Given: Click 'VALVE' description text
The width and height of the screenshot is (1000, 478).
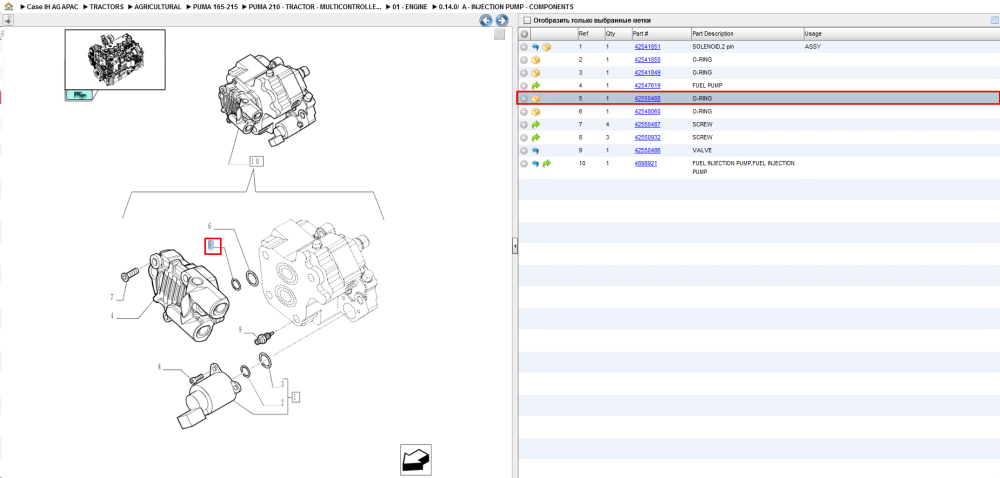Looking at the screenshot, I should 700,150.
